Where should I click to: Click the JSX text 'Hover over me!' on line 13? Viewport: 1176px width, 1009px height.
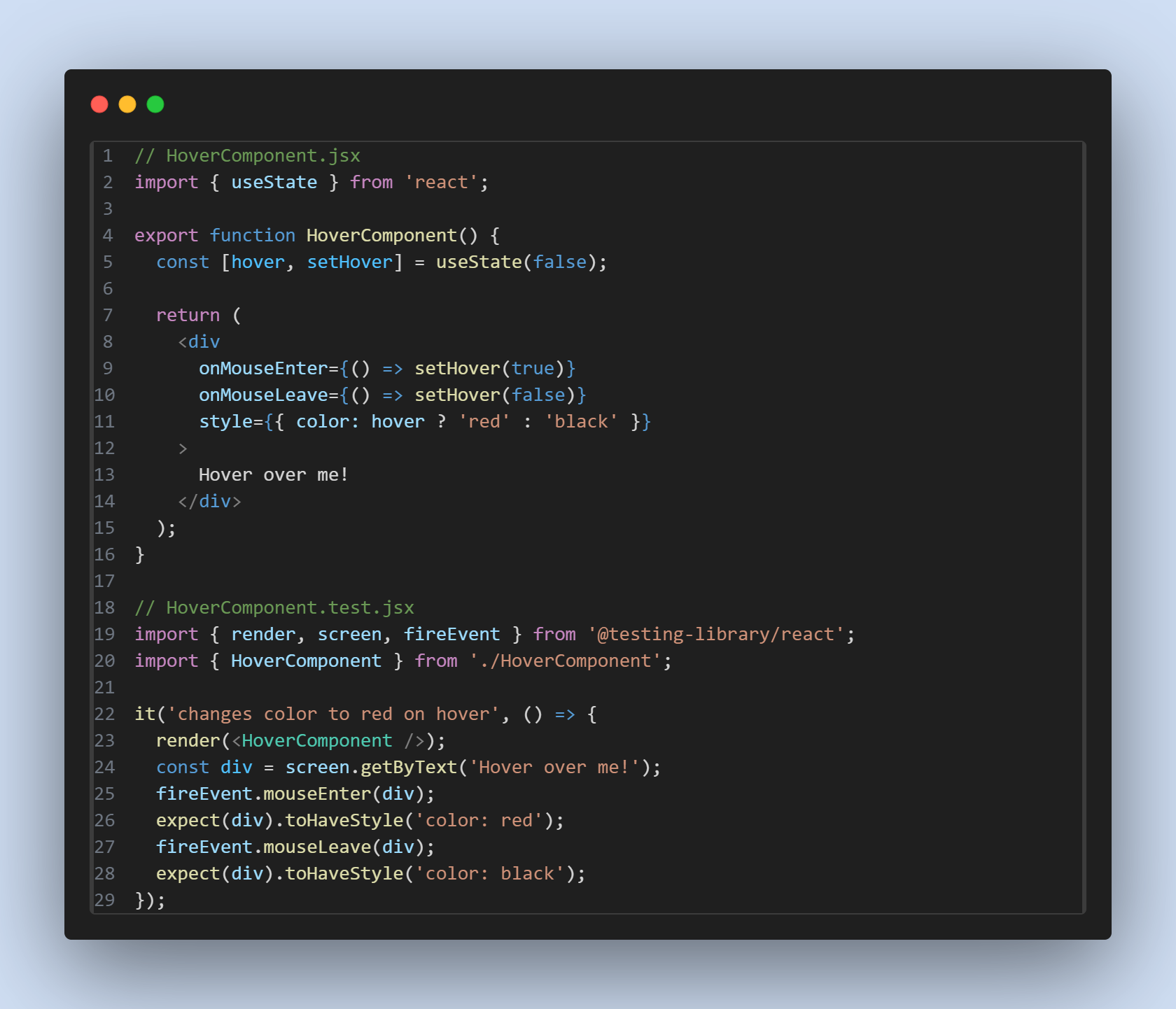pos(274,474)
